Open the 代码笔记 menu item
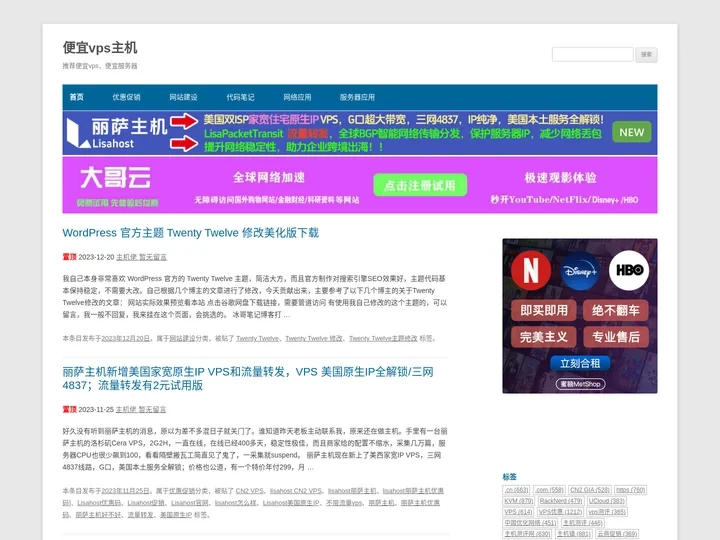The height and width of the screenshot is (540, 720). coord(240,97)
